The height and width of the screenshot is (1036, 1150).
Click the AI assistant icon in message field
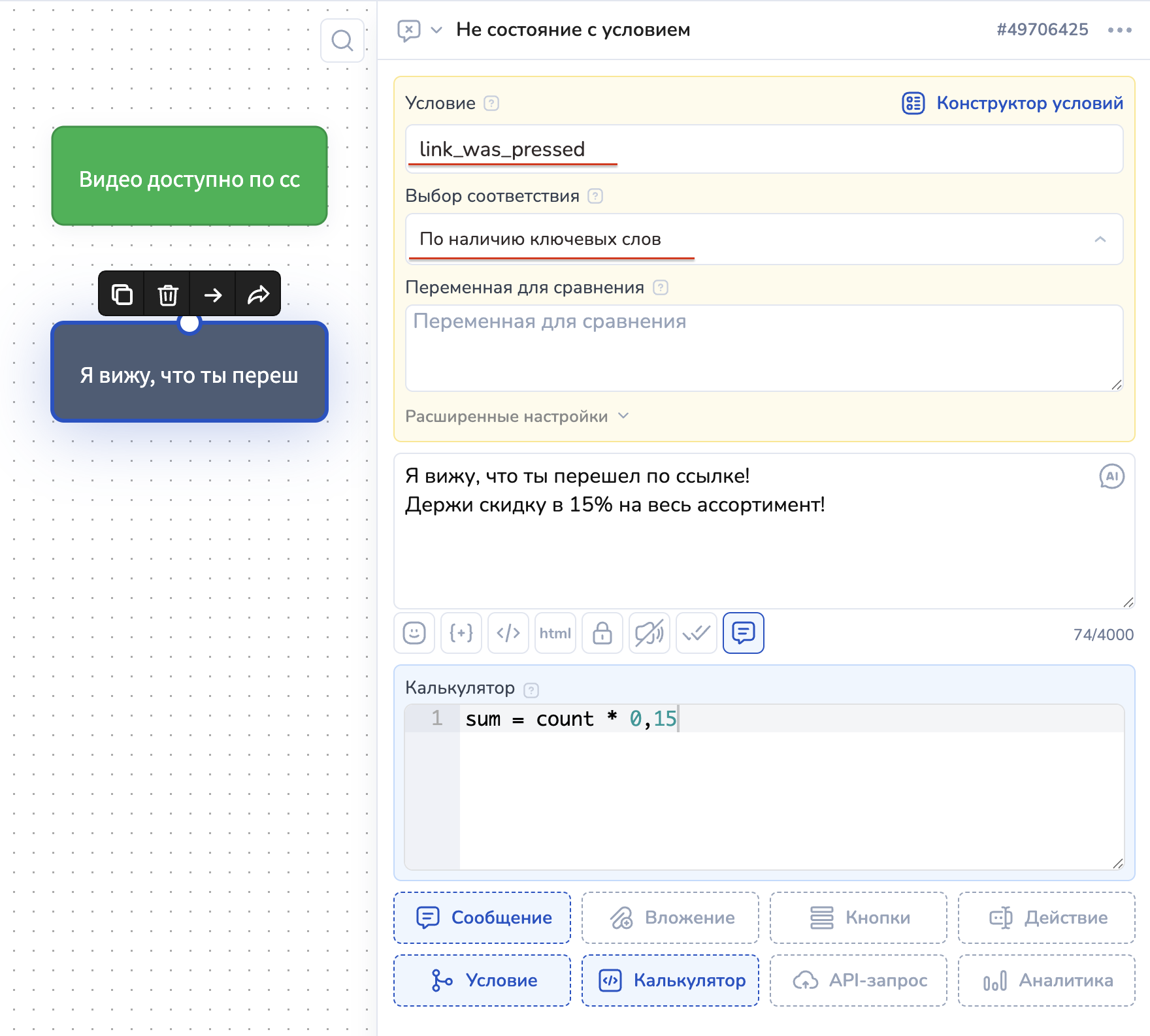(x=1111, y=476)
